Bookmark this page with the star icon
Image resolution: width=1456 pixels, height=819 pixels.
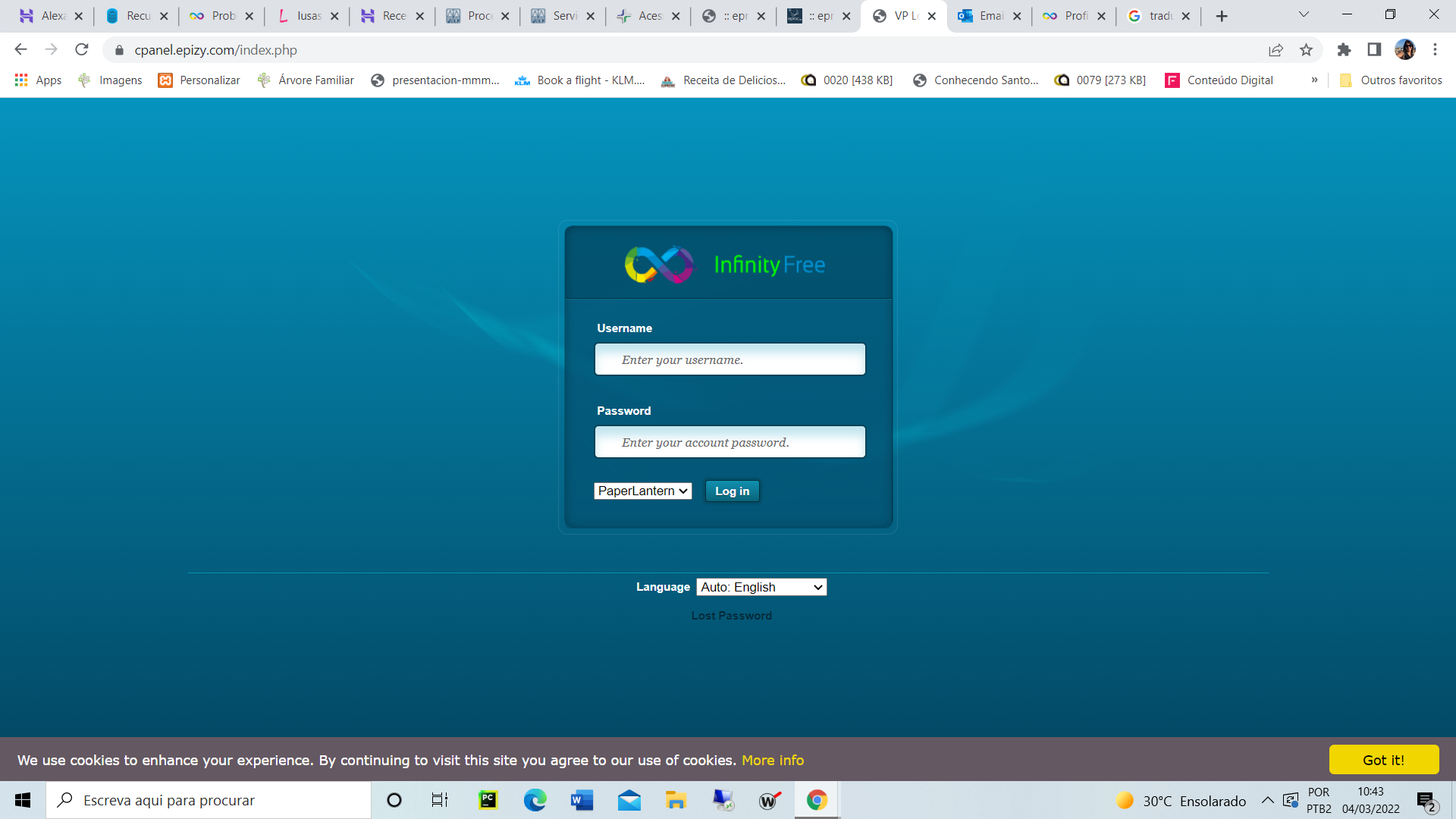click(x=1306, y=49)
